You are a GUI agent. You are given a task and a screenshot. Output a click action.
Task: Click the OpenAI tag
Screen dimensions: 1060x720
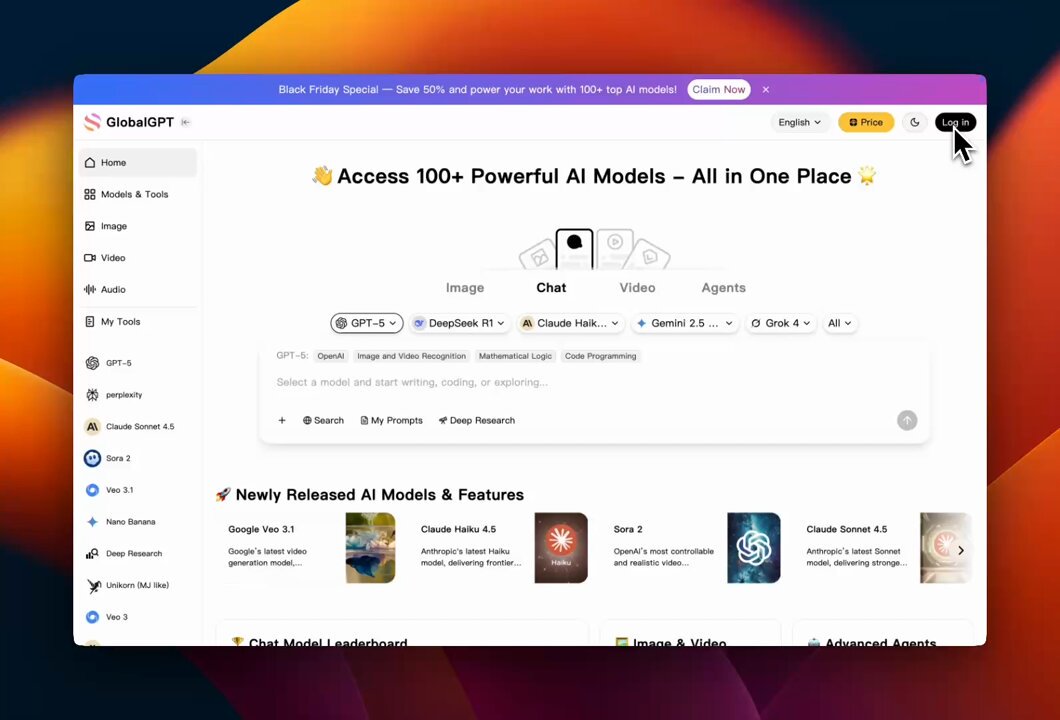(331, 356)
